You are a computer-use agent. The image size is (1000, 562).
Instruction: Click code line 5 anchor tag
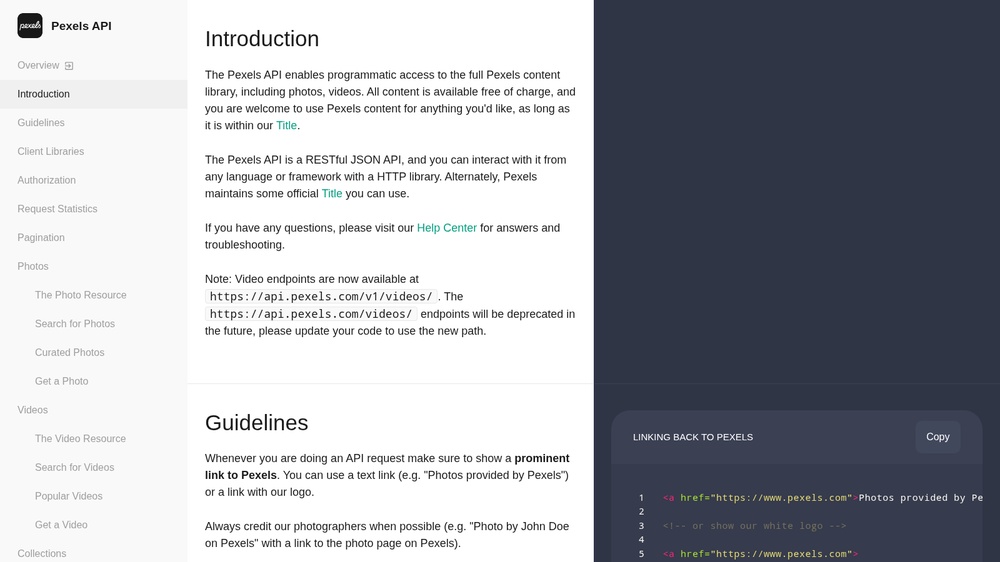(x=761, y=554)
